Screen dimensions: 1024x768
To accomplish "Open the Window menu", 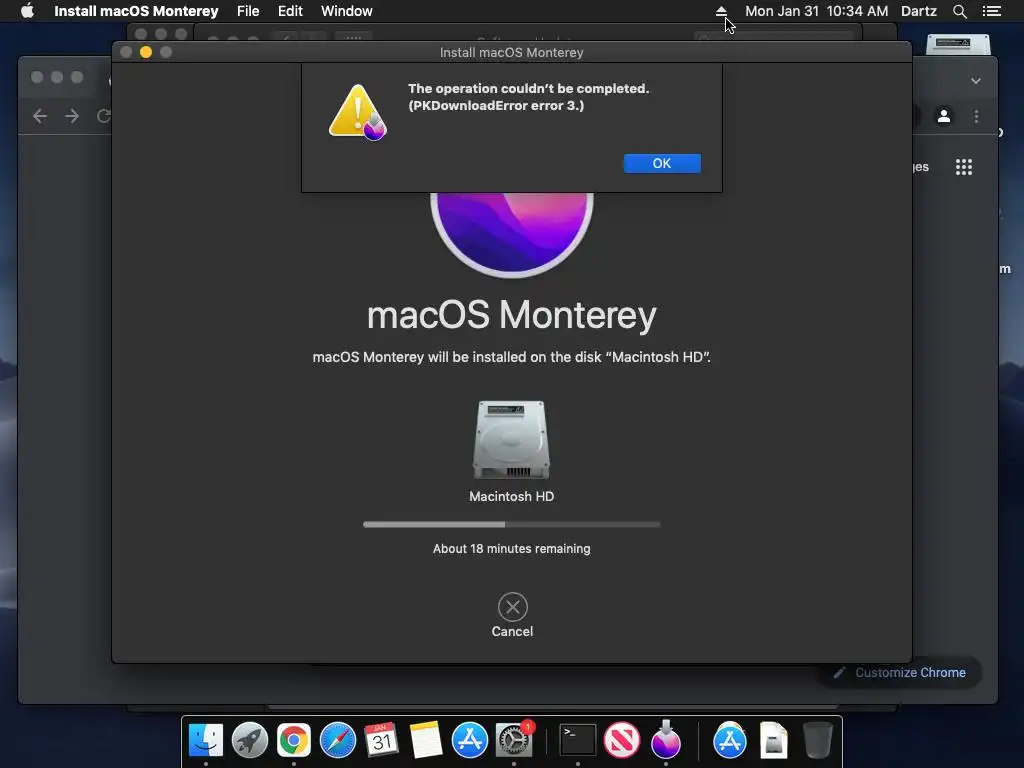I will [347, 11].
